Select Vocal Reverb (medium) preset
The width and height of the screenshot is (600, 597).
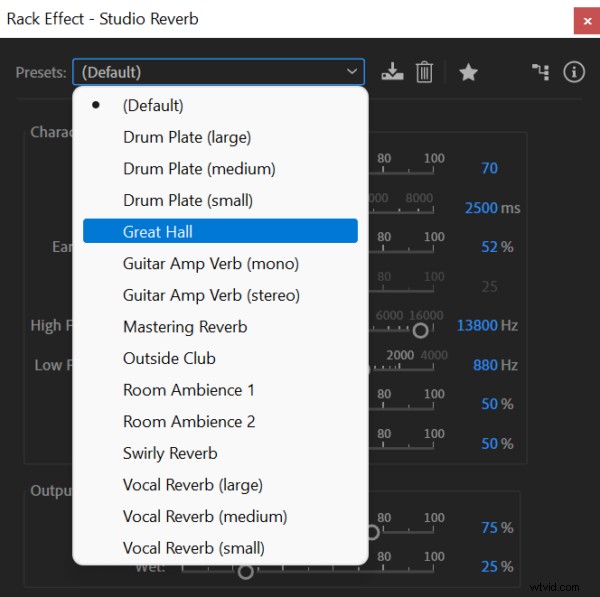[x=220, y=517]
